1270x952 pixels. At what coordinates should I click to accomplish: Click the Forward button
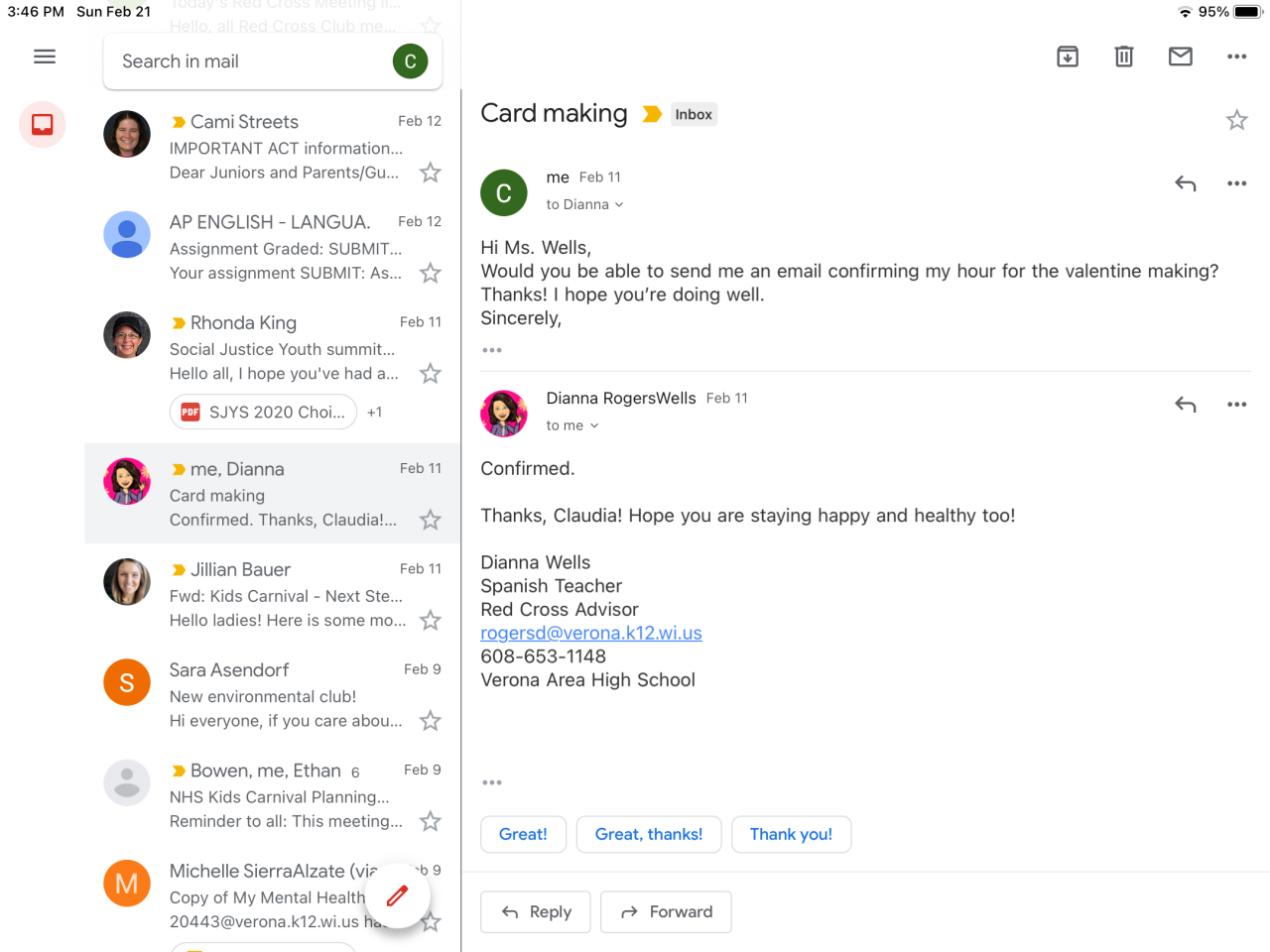[x=666, y=912]
